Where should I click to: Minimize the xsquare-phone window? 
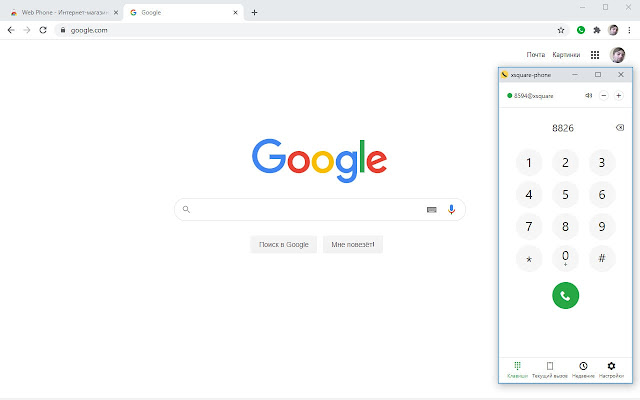pos(575,75)
